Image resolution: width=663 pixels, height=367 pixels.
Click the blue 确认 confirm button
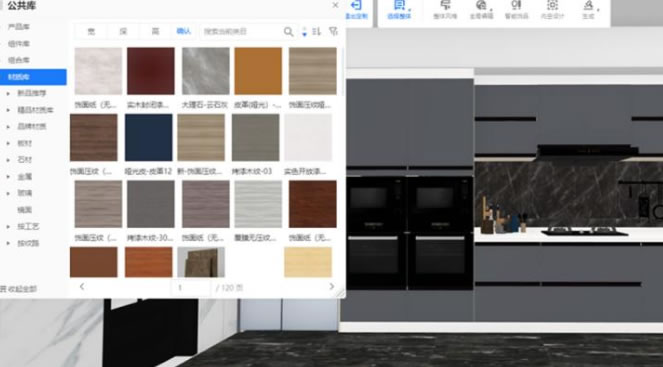click(184, 31)
